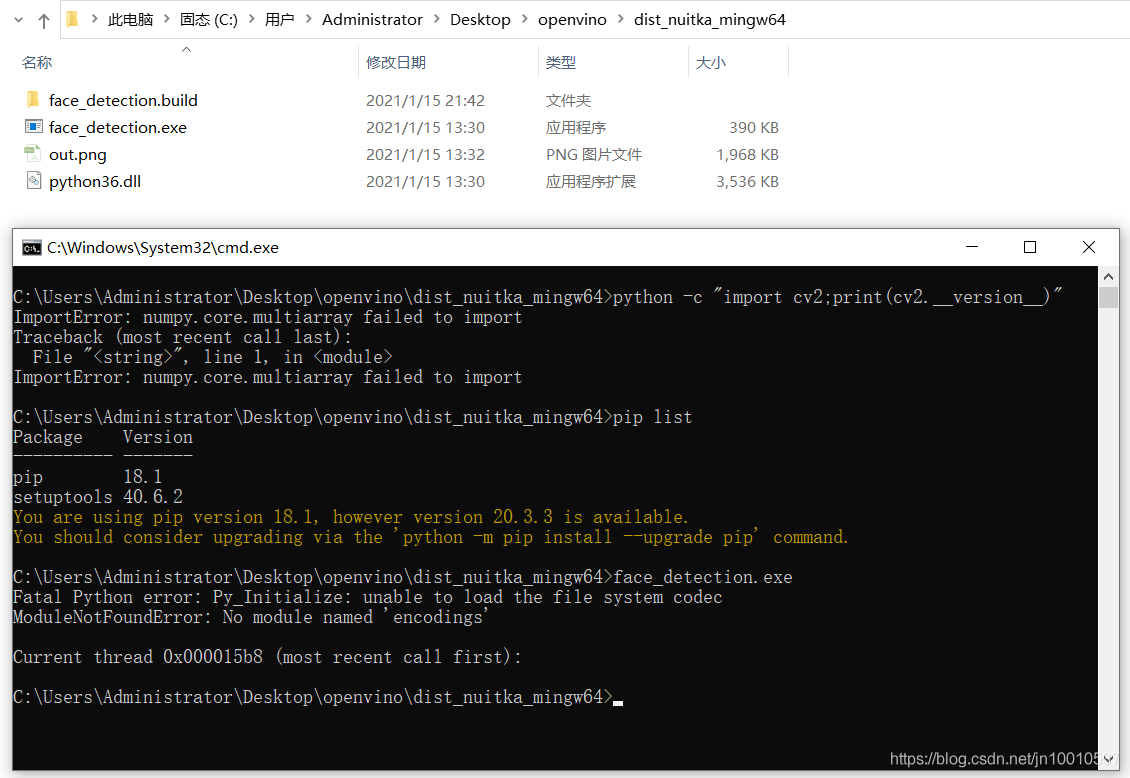Image resolution: width=1130 pixels, height=778 pixels.
Task: Click the up-arrow parent folder button
Action: [44, 21]
